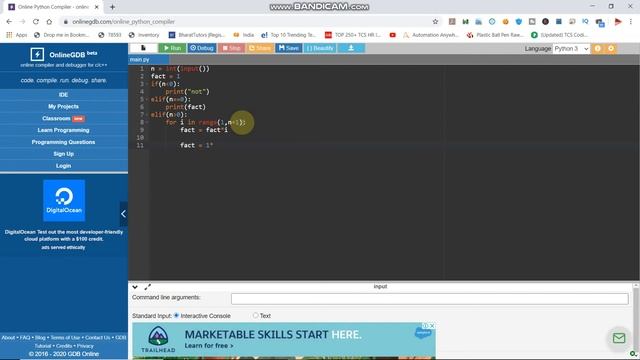
Task: Click the download code icon
Action: 351,48
